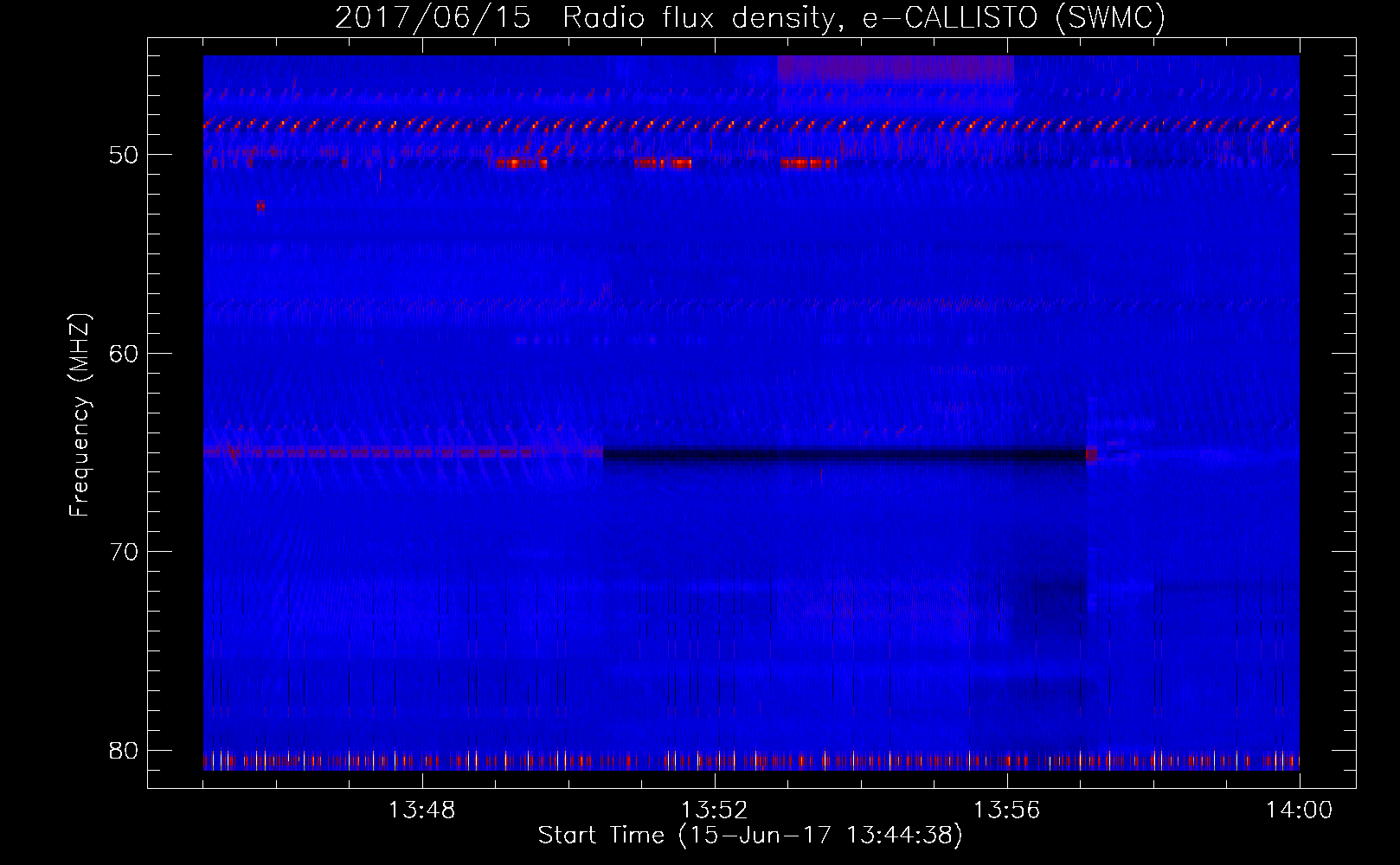Click the dark absorption band near 65 MHz
This screenshot has height=865, width=1400.
tap(844, 454)
